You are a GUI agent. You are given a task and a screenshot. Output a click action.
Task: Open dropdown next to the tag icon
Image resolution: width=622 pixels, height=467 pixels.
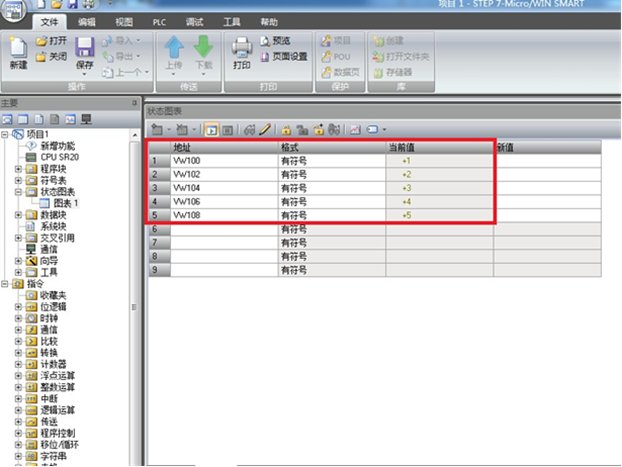[384, 129]
